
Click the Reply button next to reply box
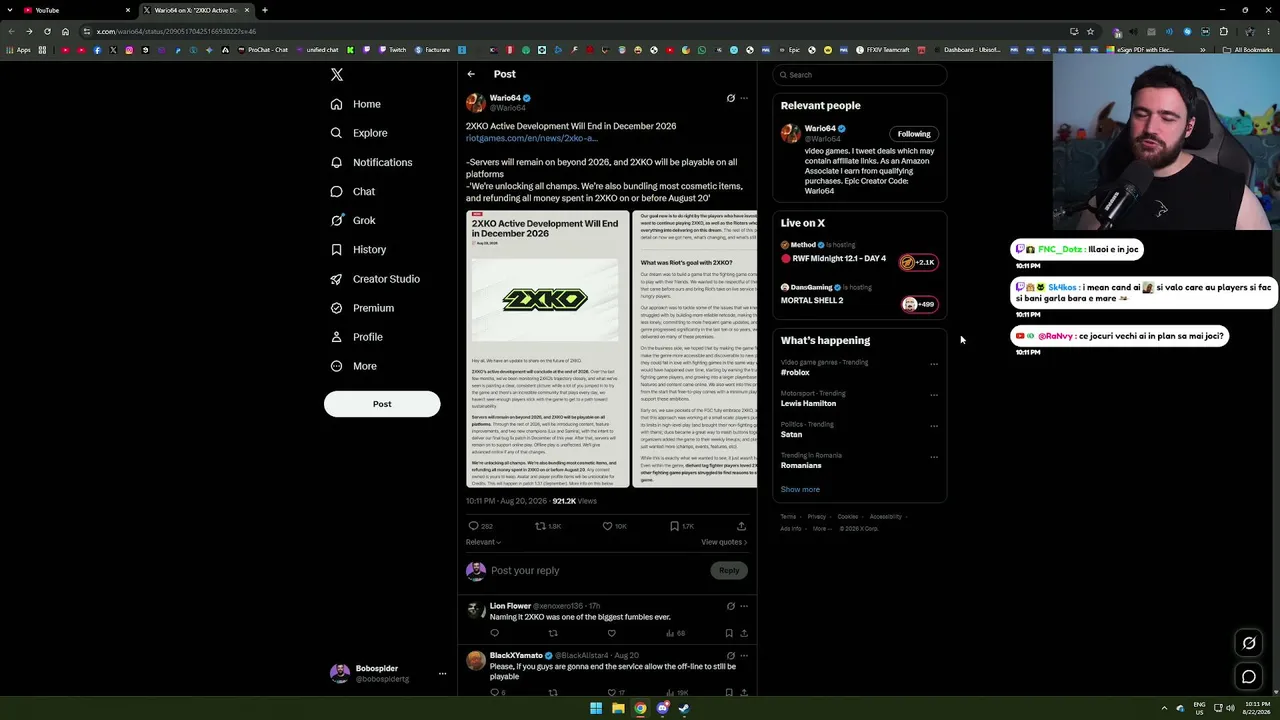(729, 570)
